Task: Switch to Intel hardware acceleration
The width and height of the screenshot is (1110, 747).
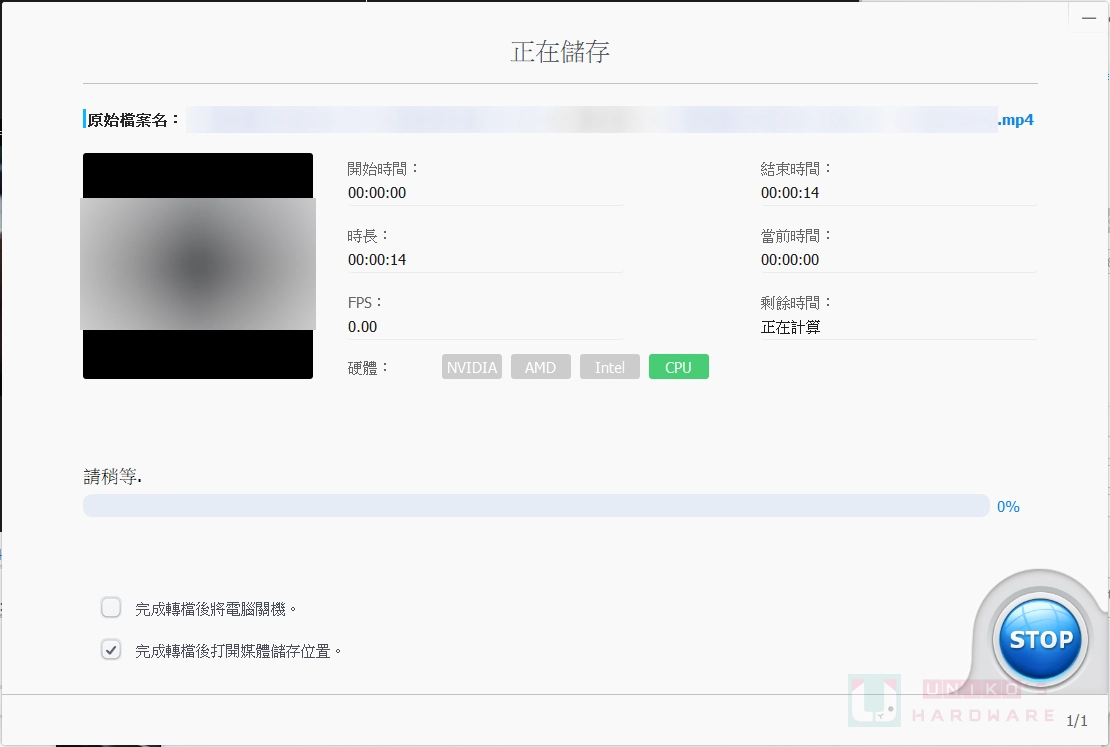Action: 610,367
